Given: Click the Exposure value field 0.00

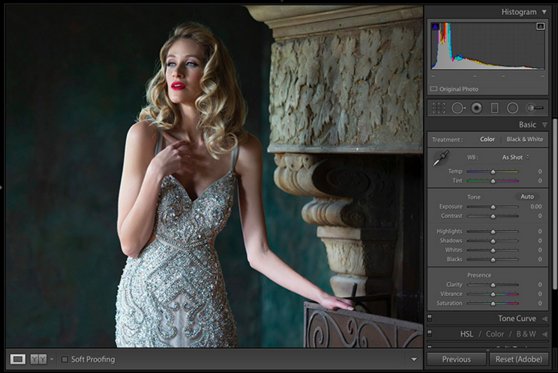Looking at the screenshot, I should coord(536,206).
